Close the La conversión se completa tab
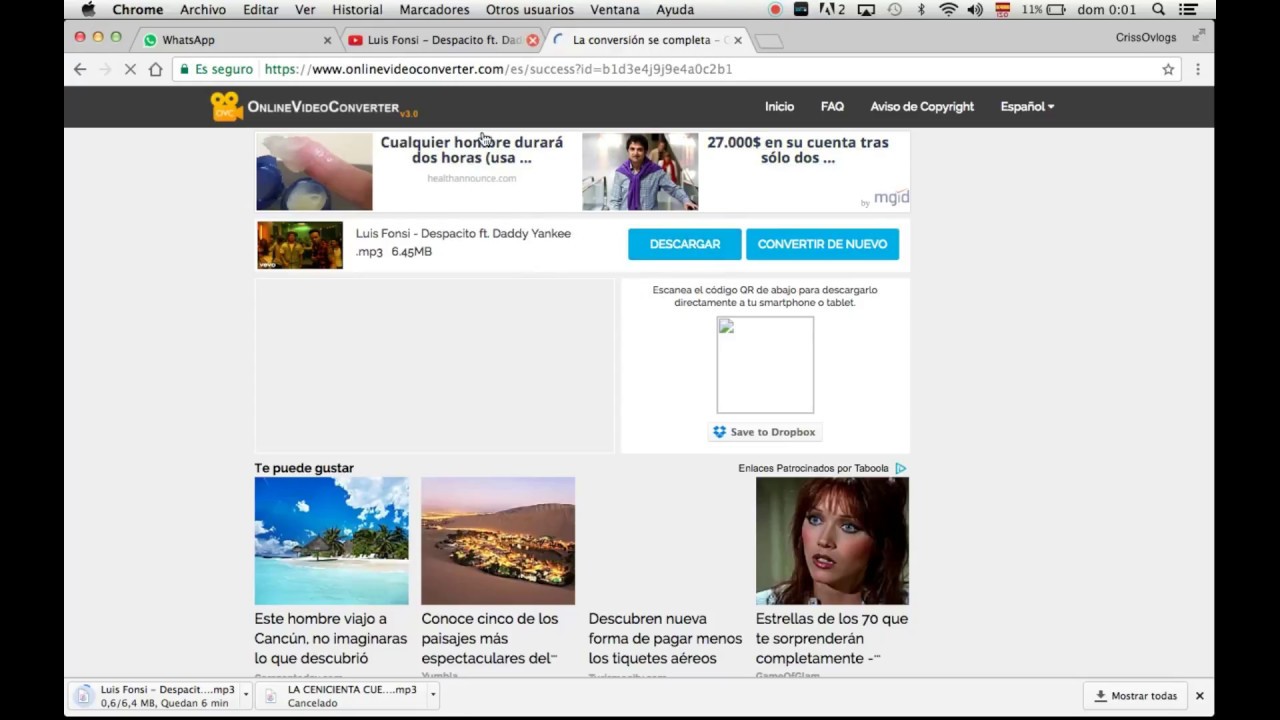The height and width of the screenshot is (720, 1280). point(738,40)
